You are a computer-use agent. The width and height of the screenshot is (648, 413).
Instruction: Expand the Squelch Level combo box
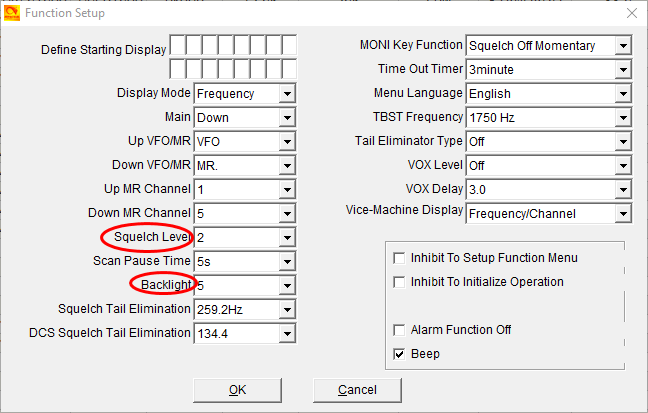(x=287, y=238)
